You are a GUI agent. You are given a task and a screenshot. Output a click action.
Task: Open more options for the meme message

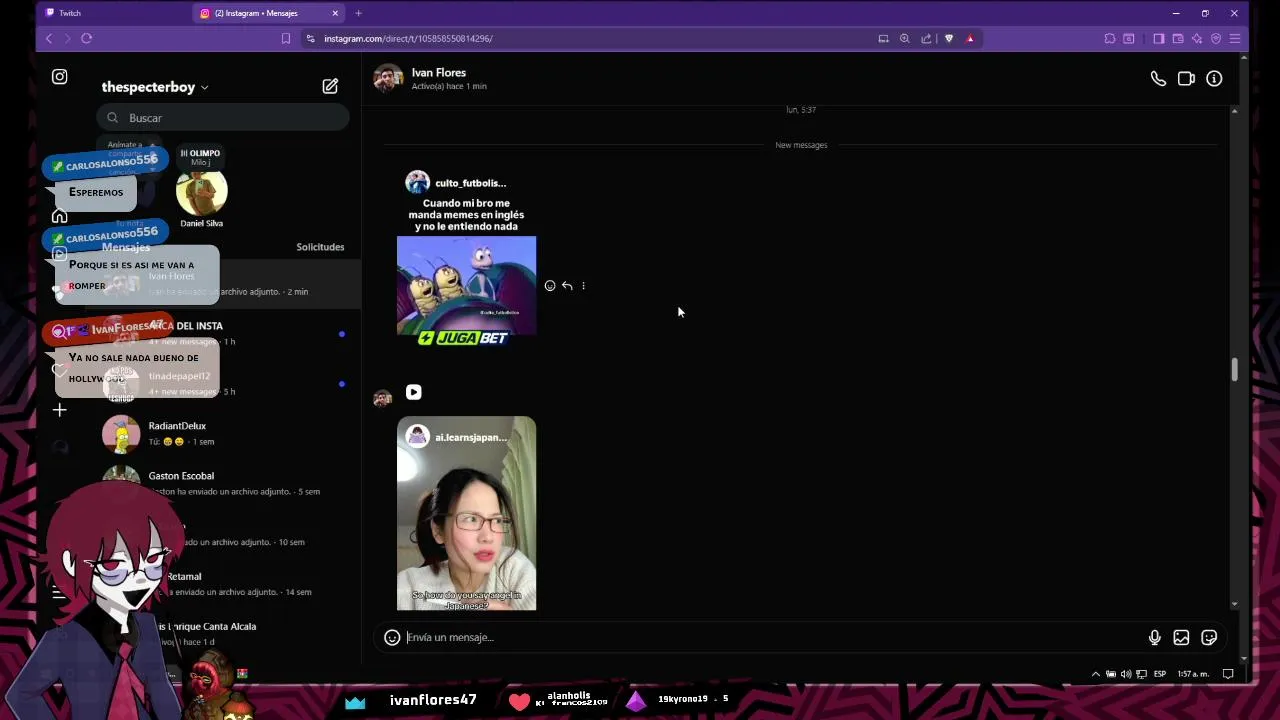pyautogui.click(x=583, y=286)
